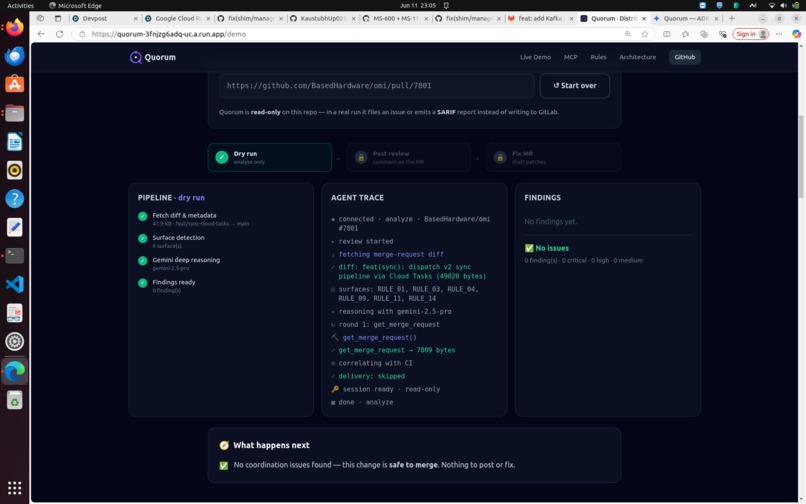Click the Start over button

pyautogui.click(x=575, y=85)
